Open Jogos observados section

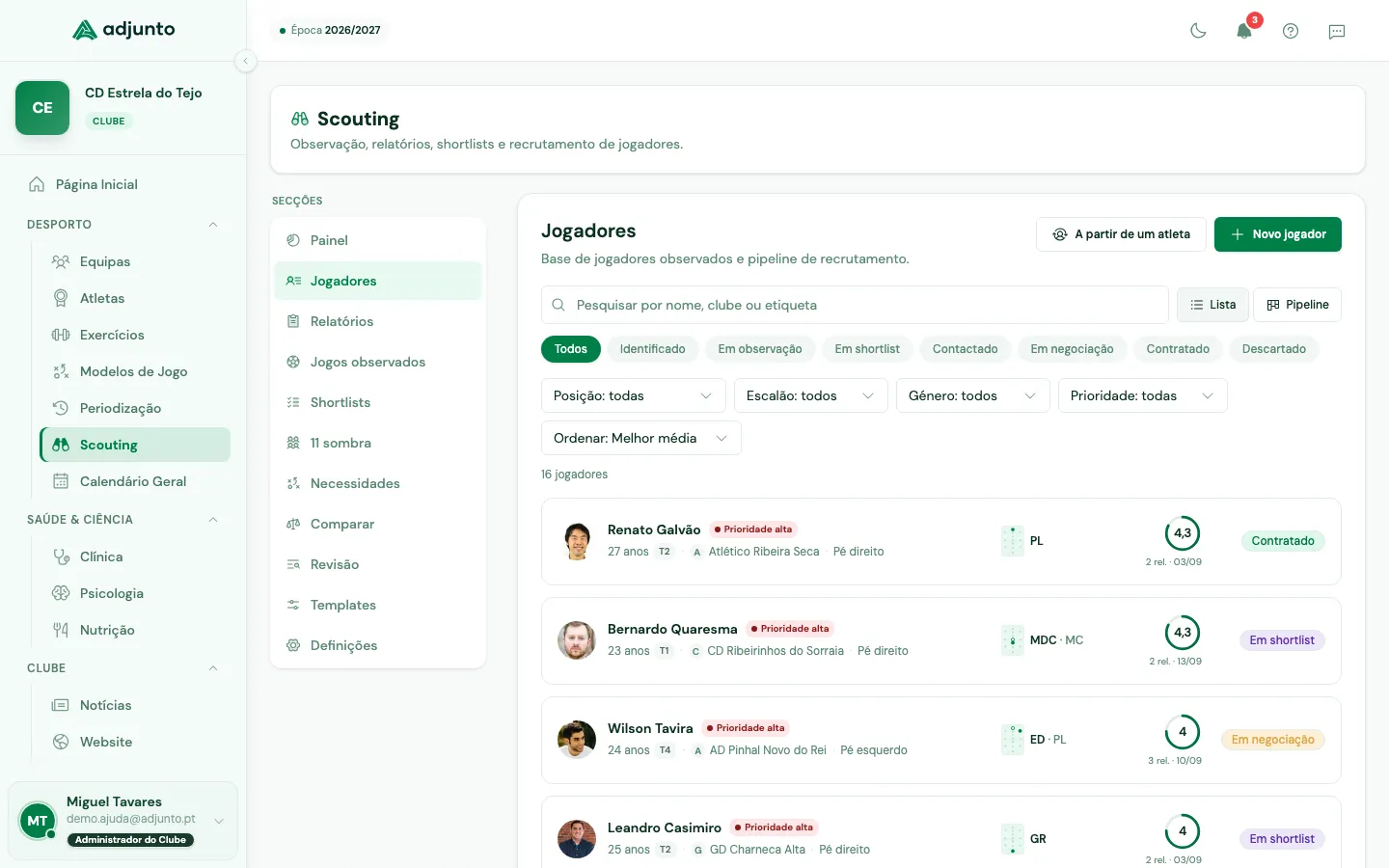point(378,362)
